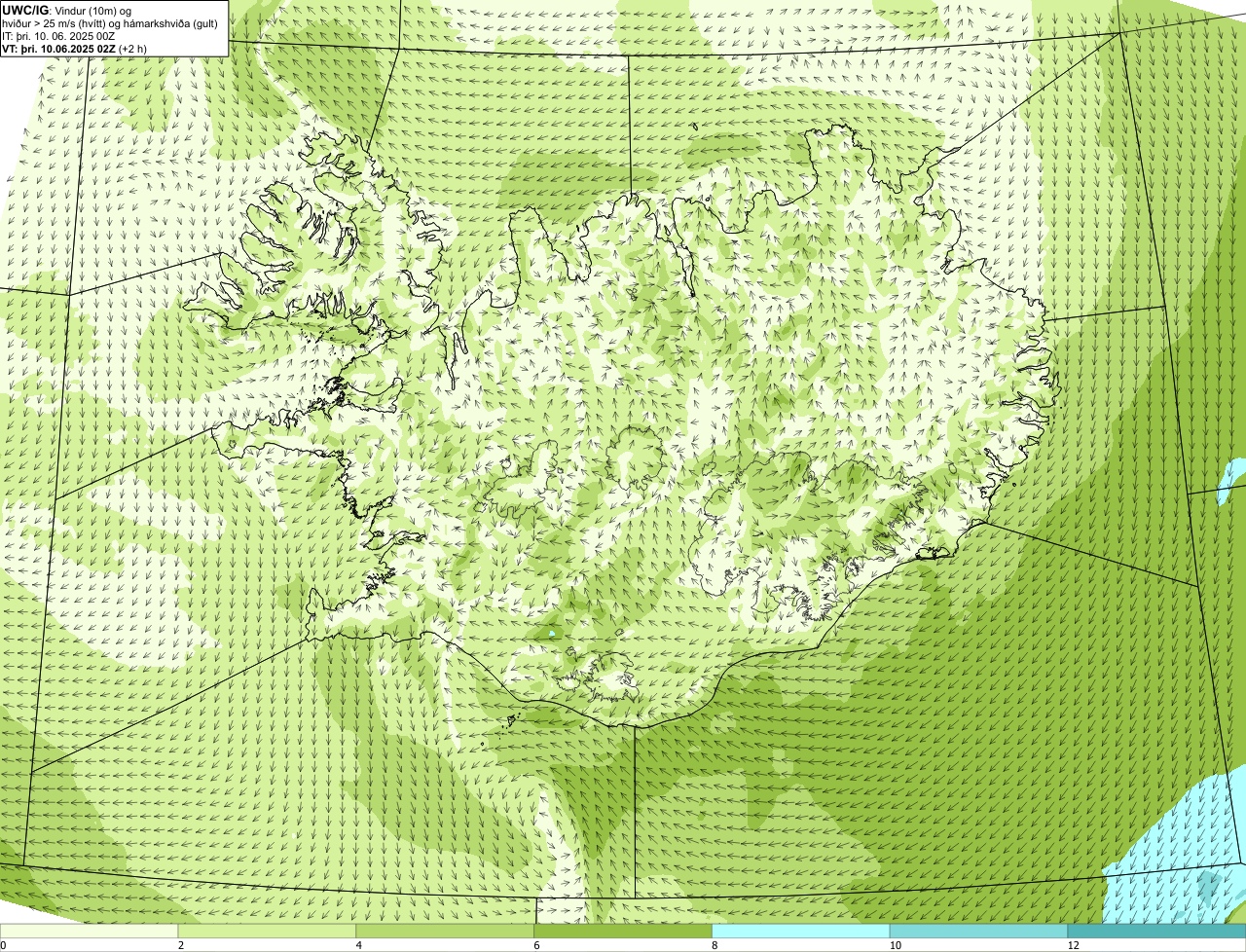This screenshot has height=952, width=1246.
Task: Click the darkest teal legend segment above 12
Action: [x=1156, y=932]
